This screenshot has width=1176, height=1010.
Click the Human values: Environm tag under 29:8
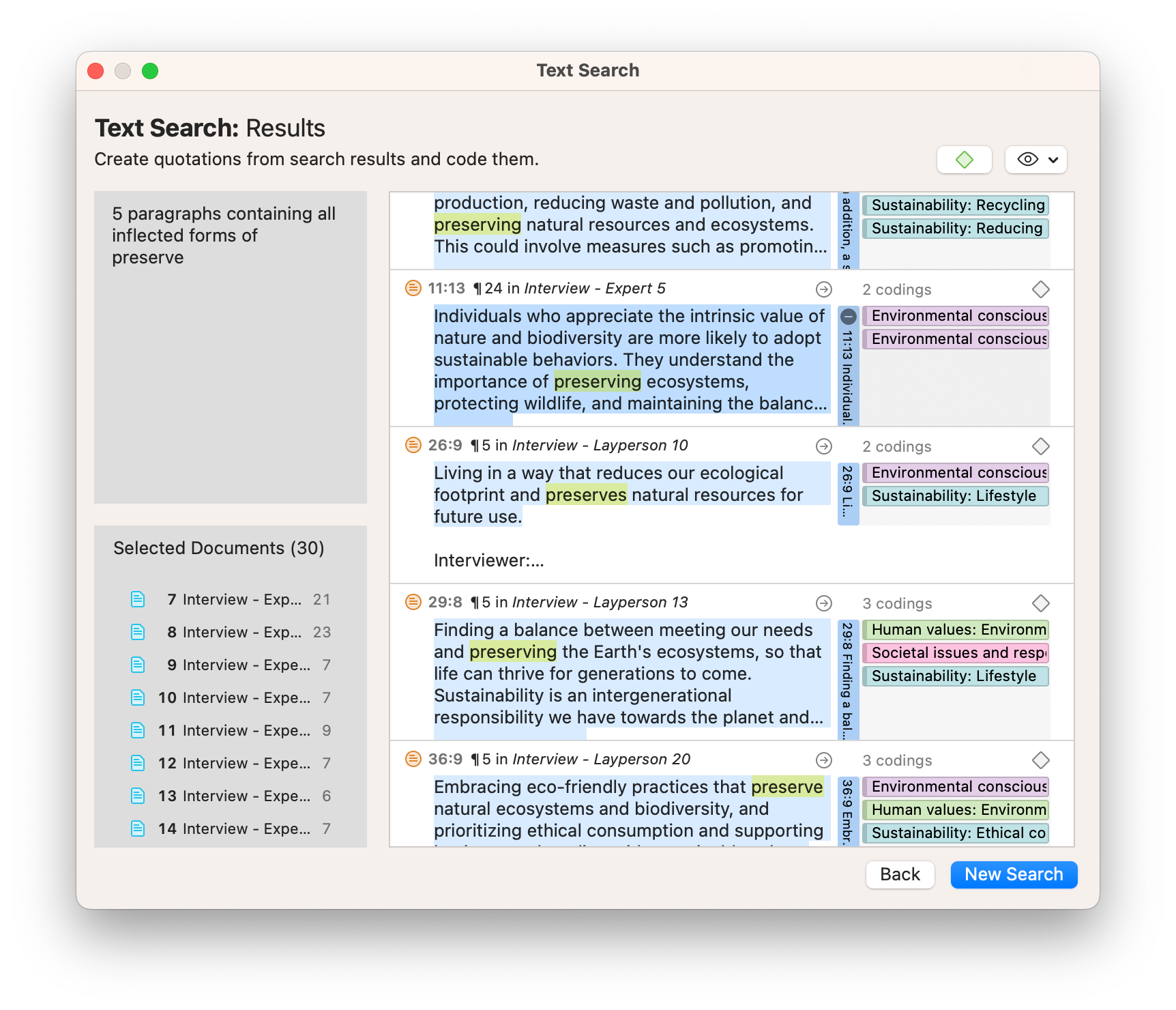[x=956, y=630]
